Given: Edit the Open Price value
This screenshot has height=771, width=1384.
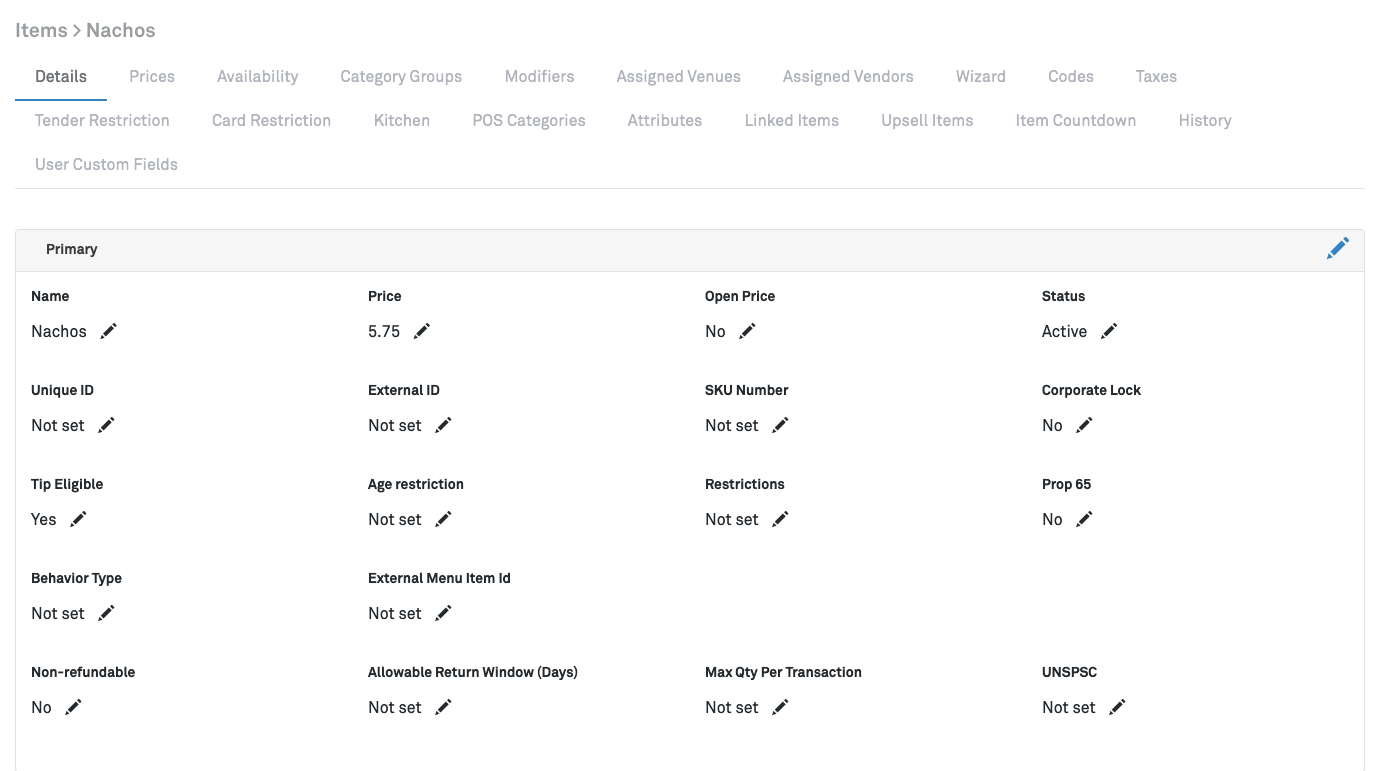Looking at the screenshot, I should [x=747, y=331].
